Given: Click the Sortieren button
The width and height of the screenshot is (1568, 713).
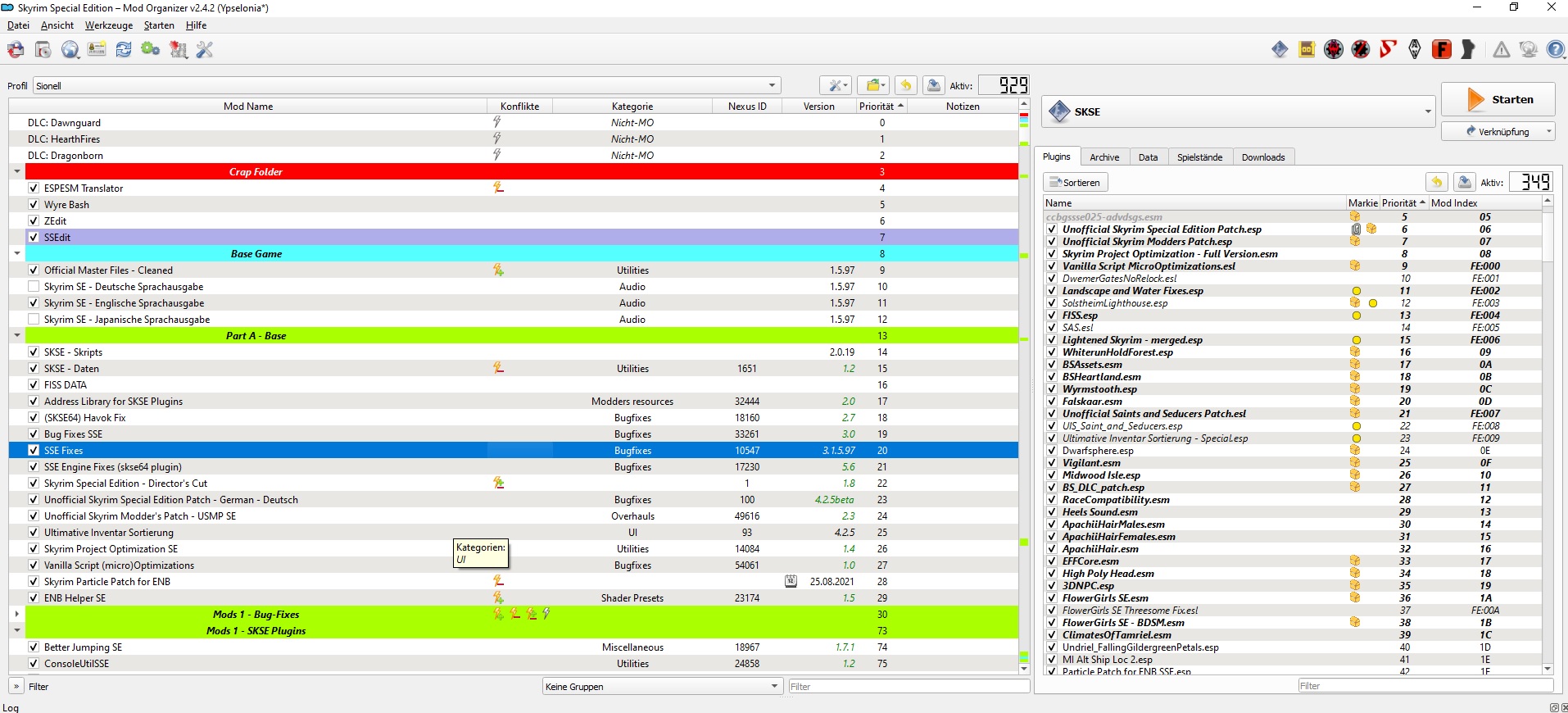Looking at the screenshot, I should pyautogui.click(x=1075, y=183).
